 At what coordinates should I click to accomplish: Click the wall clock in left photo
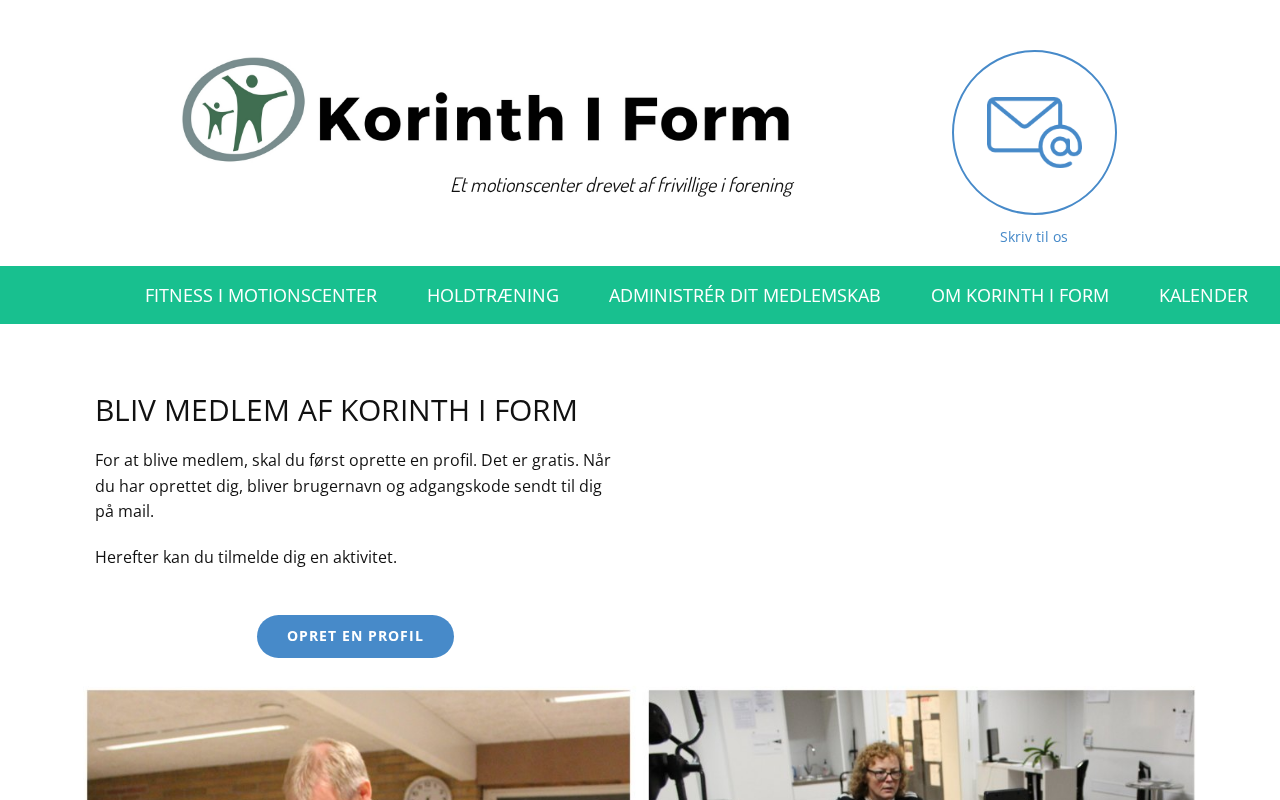coord(428,788)
